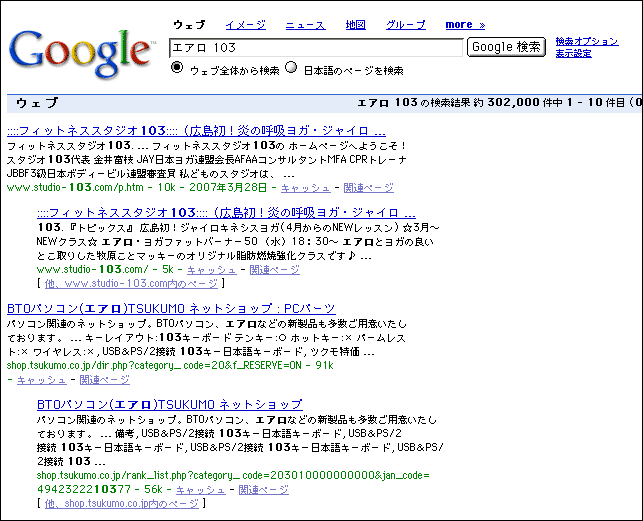Expand more results from shop.tsukumo.co.jp
The height and width of the screenshot is (521, 643).
pyautogui.click(x=122, y=504)
